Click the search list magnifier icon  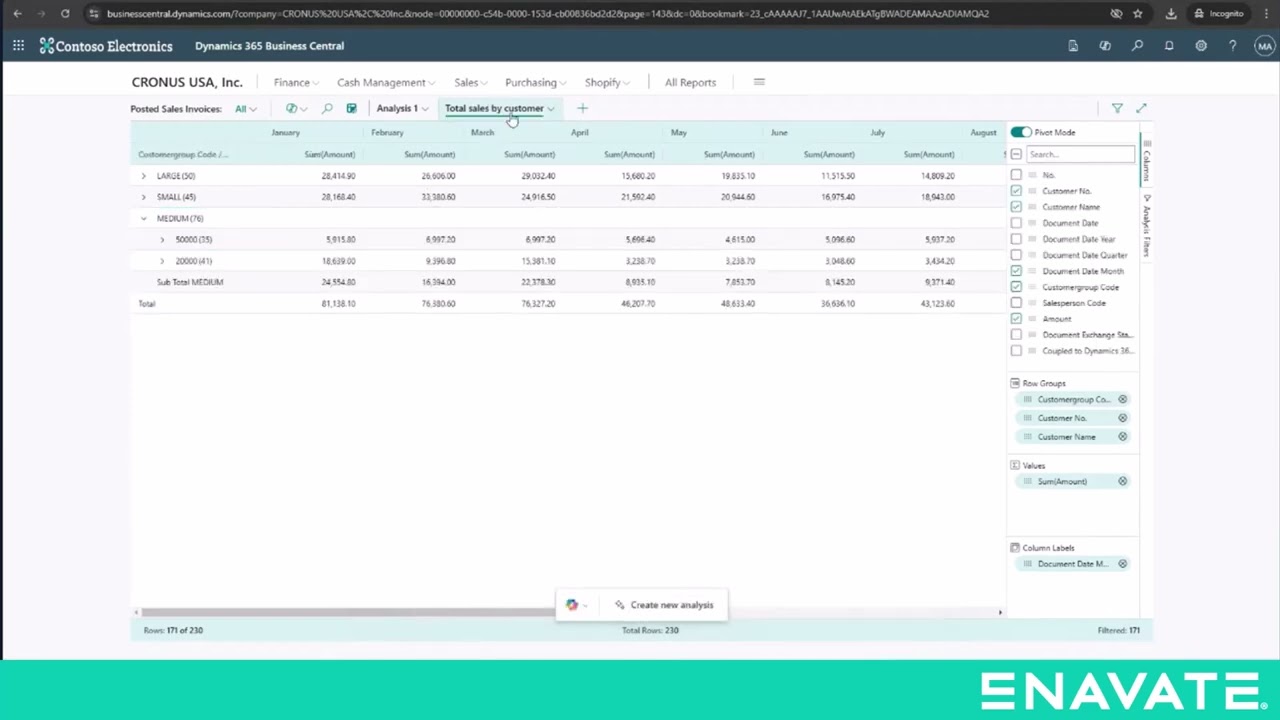click(327, 108)
